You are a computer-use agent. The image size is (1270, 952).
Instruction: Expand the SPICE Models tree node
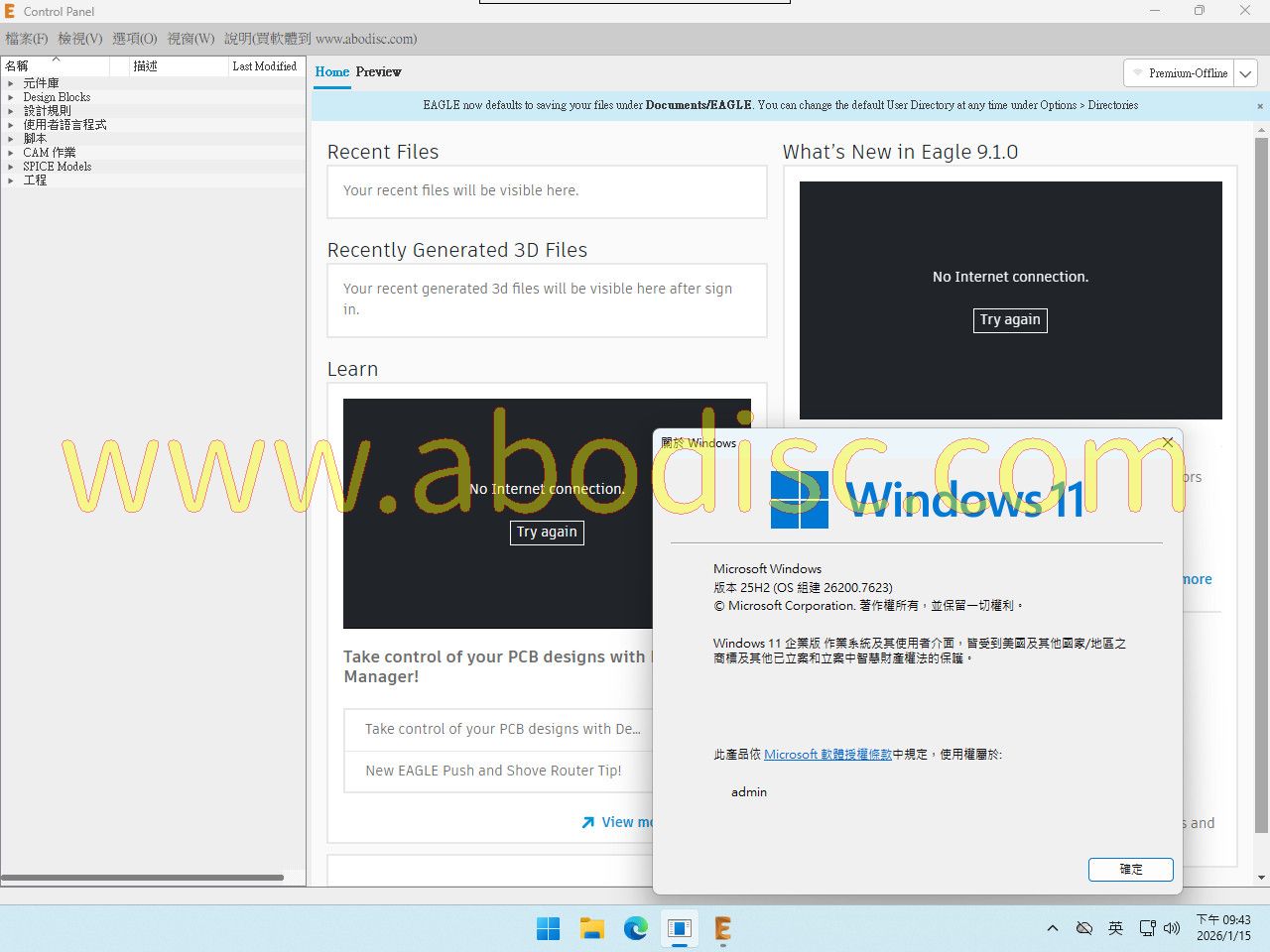(x=11, y=167)
